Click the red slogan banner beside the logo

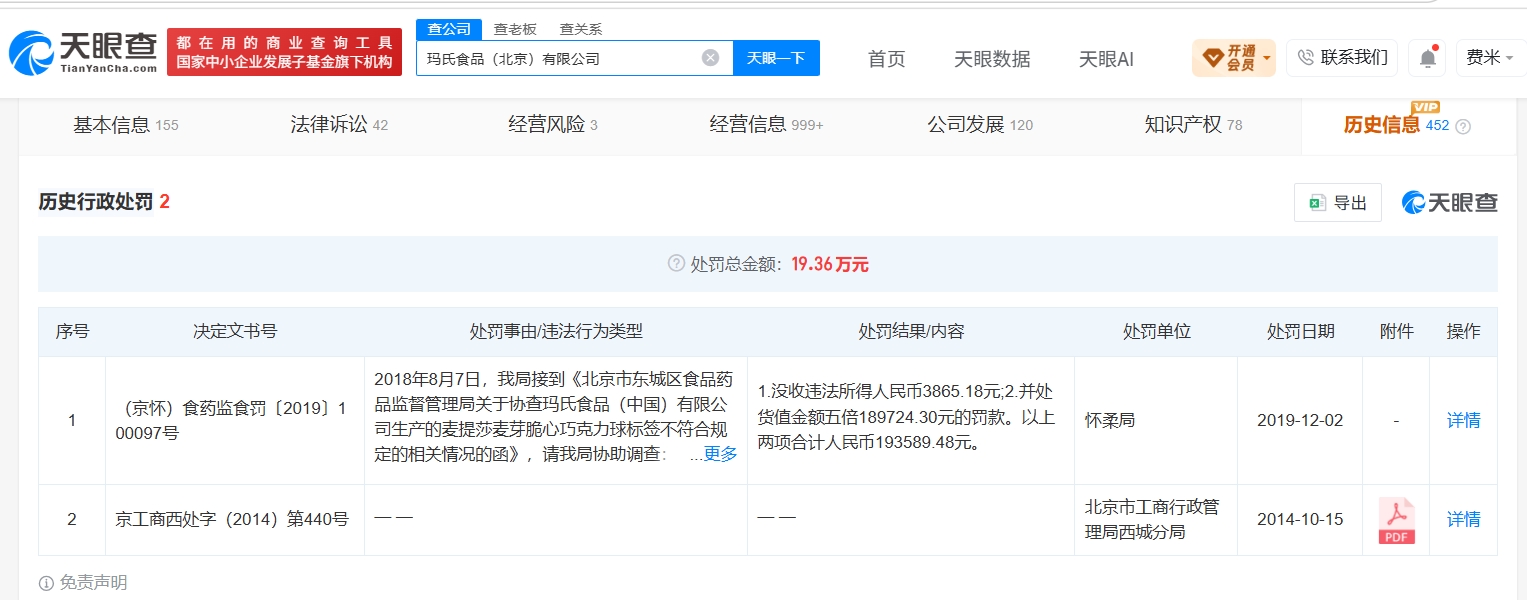tap(284, 52)
